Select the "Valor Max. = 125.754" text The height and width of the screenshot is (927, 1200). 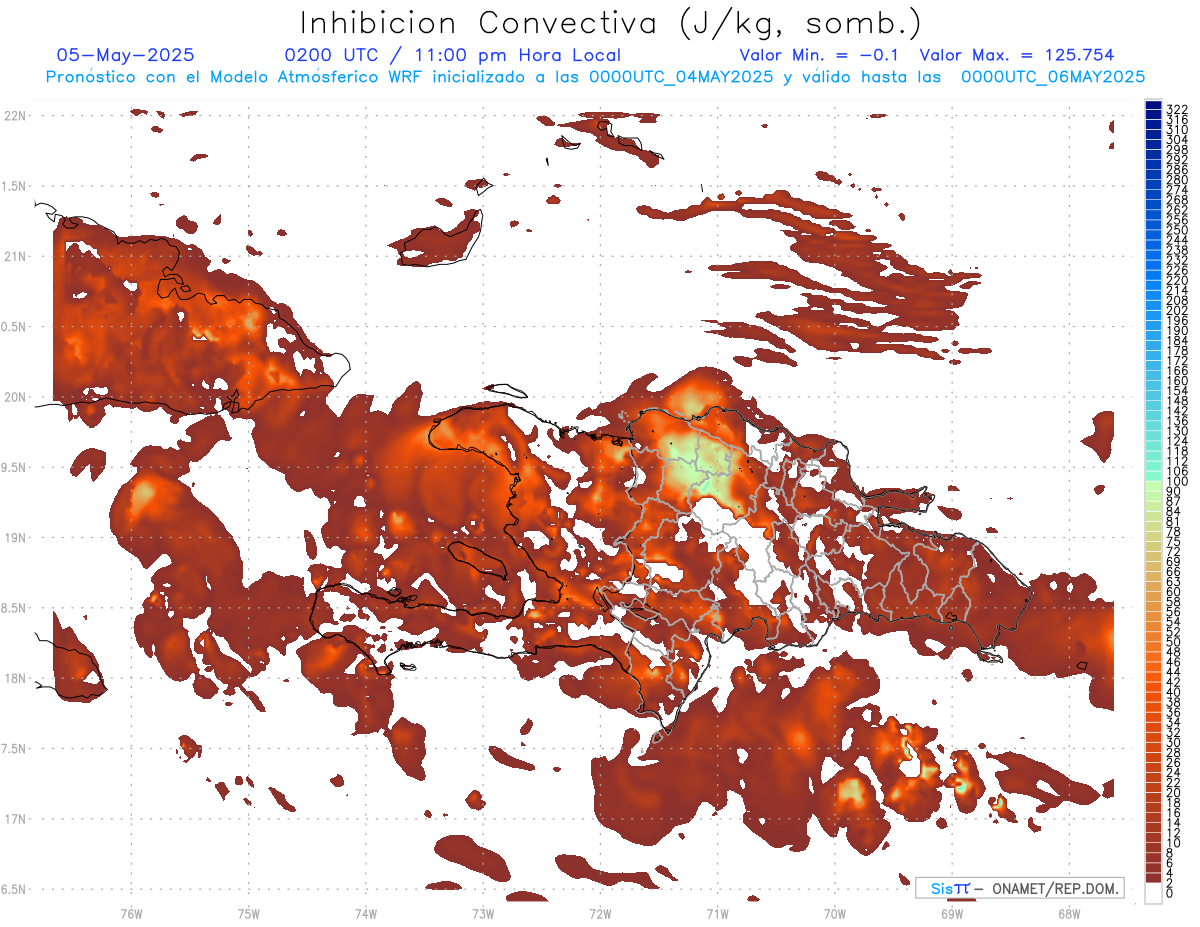coord(1017,56)
